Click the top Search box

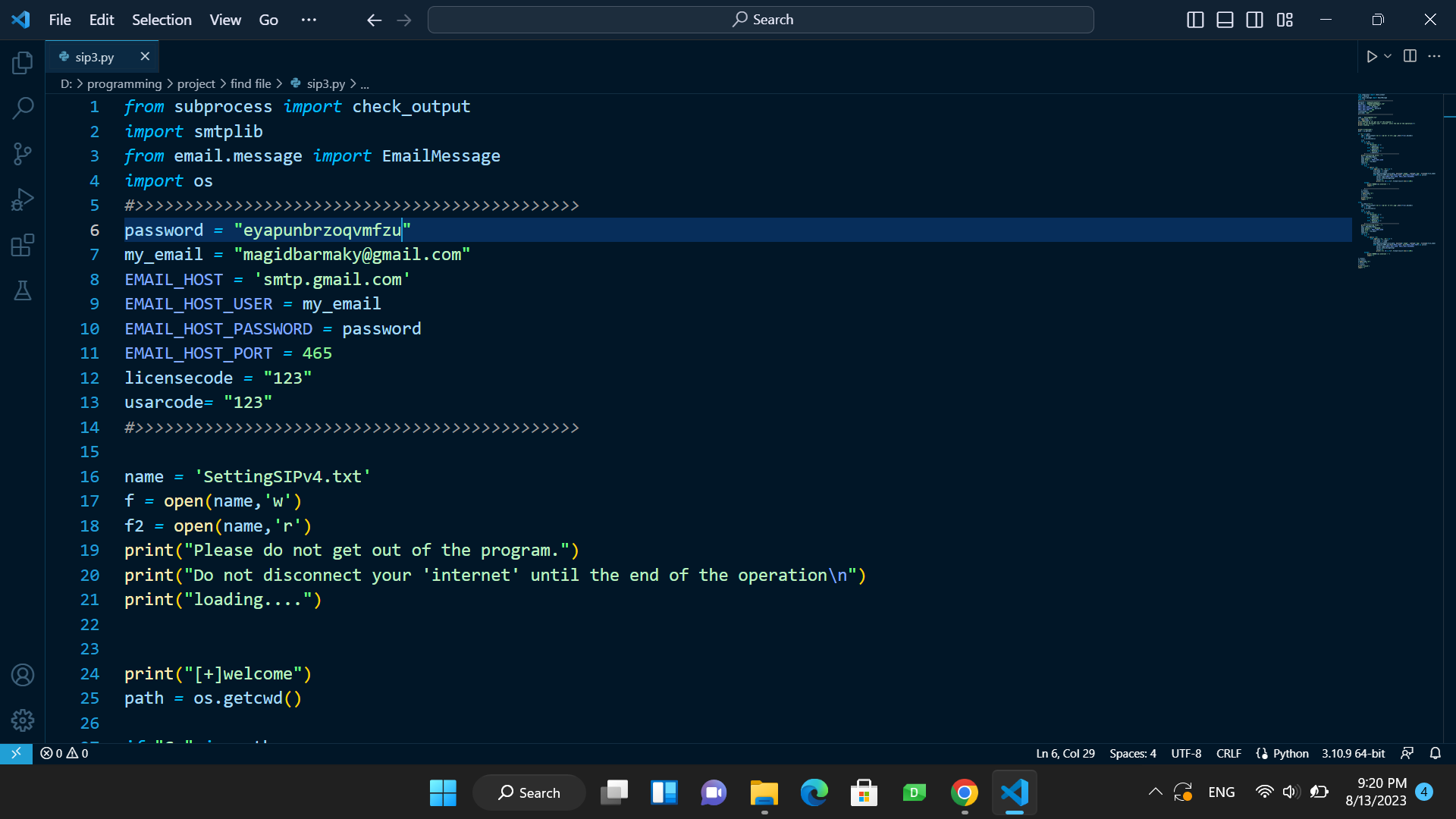(x=761, y=19)
